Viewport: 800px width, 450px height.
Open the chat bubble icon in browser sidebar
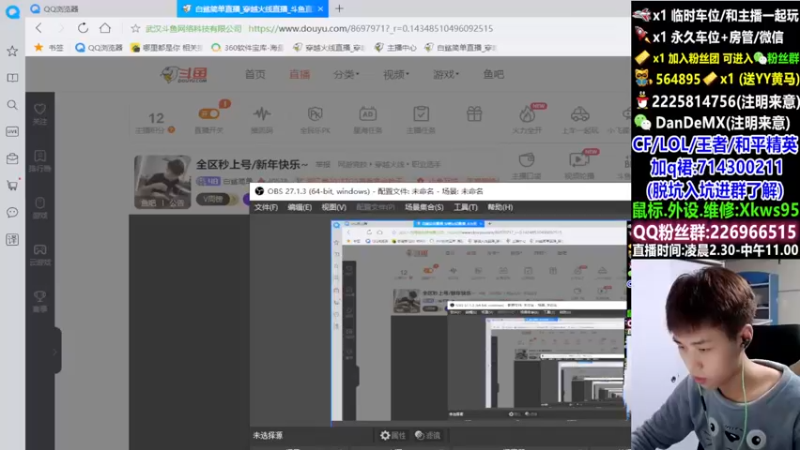pyautogui.click(x=12, y=212)
